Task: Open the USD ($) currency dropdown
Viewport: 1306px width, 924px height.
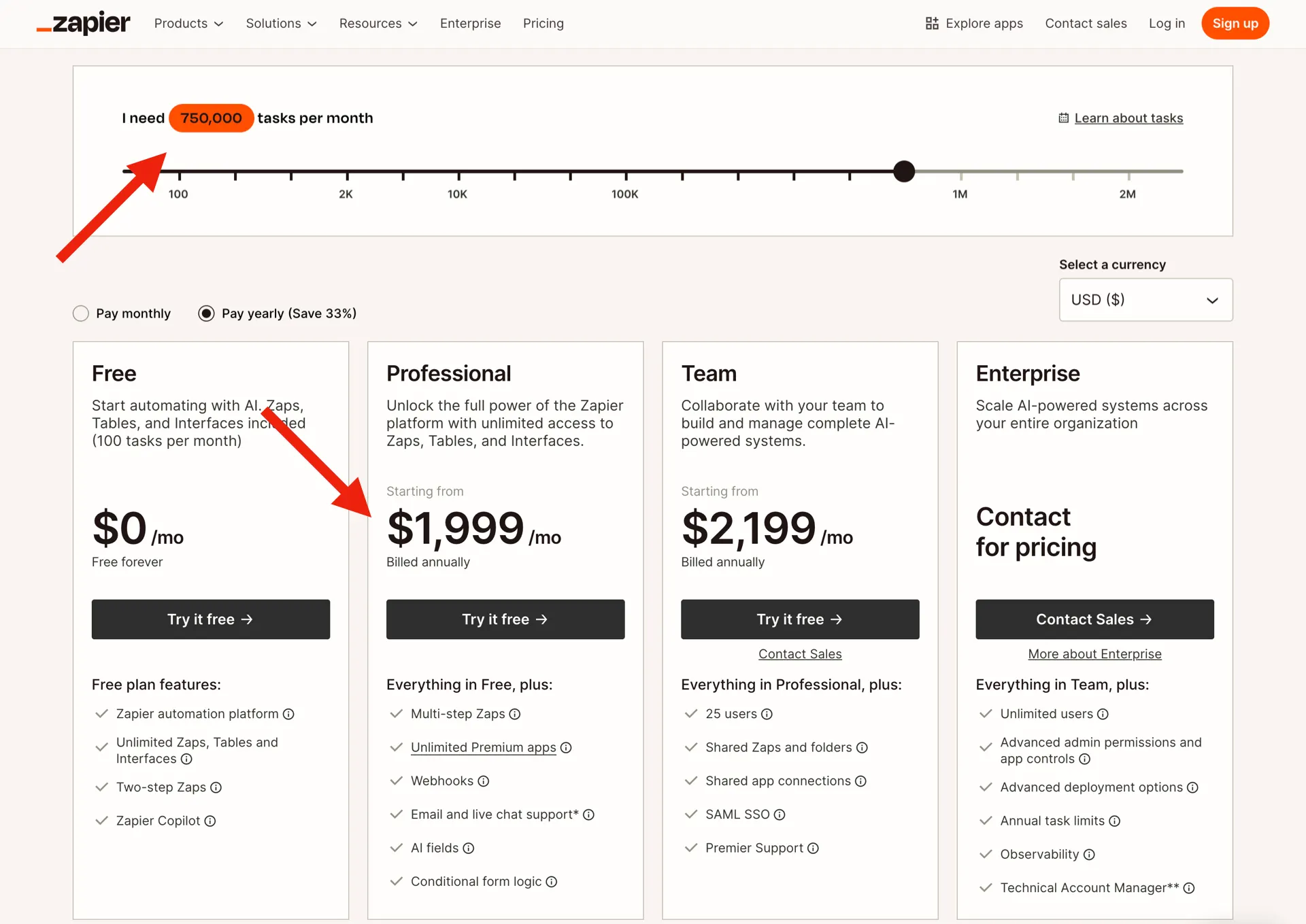Action: [1145, 300]
